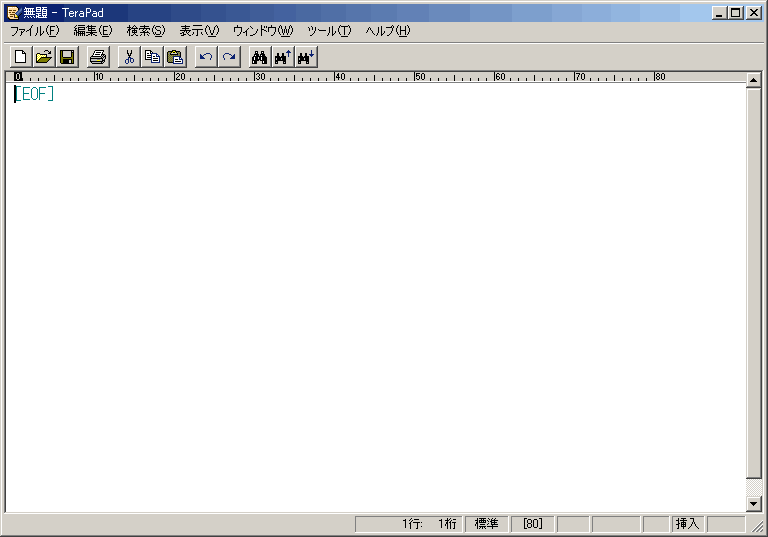Click the TeraPad application icon in title bar
The width and height of the screenshot is (768, 537).
(13, 13)
